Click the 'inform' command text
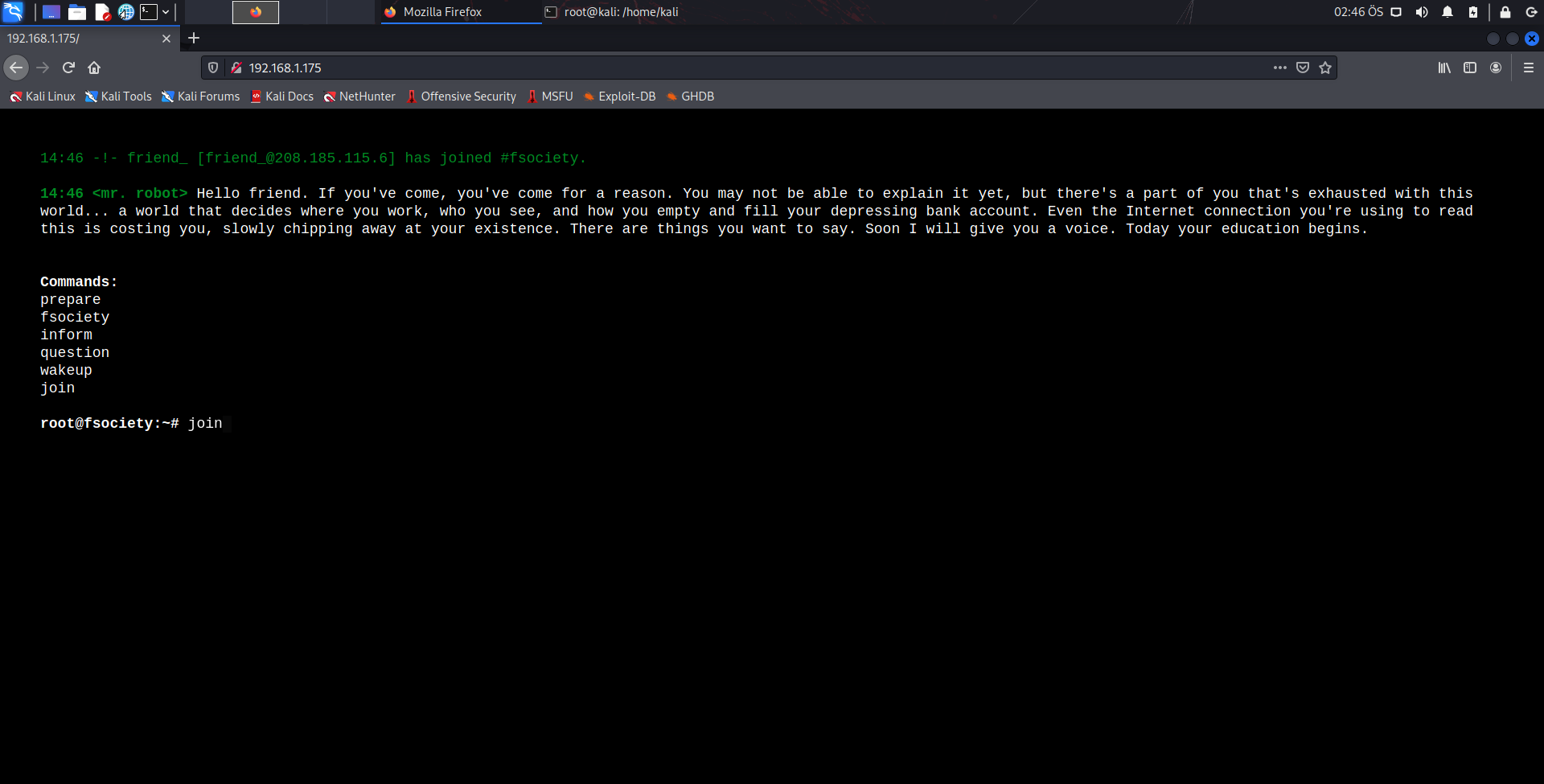 pos(66,335)
